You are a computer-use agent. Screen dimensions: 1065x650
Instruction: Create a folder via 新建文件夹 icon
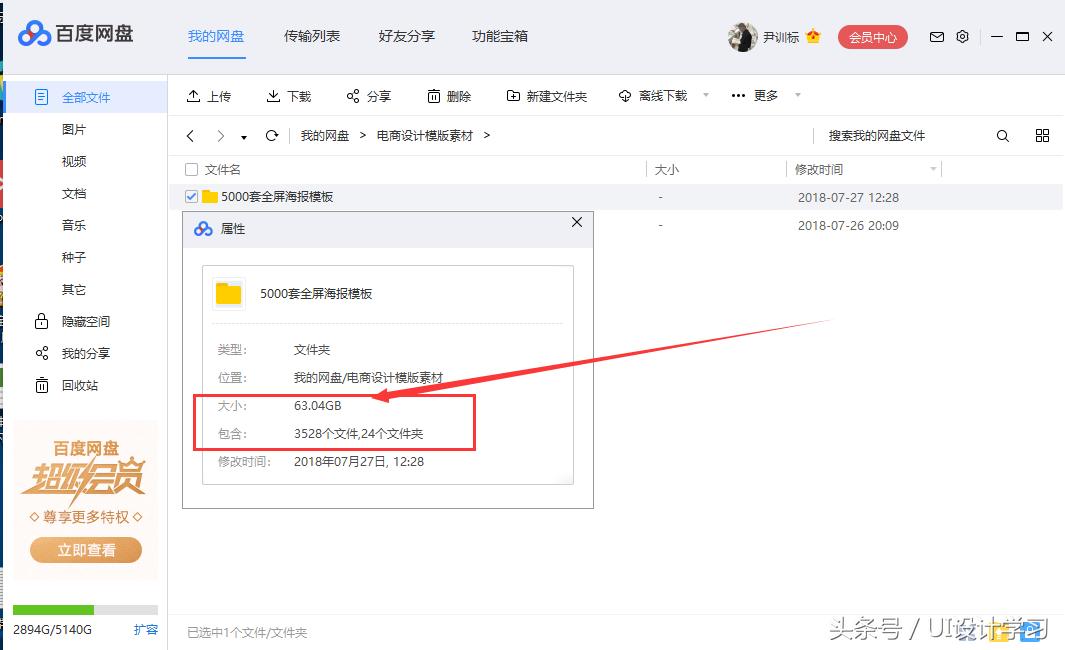click(x=516, y=95)
